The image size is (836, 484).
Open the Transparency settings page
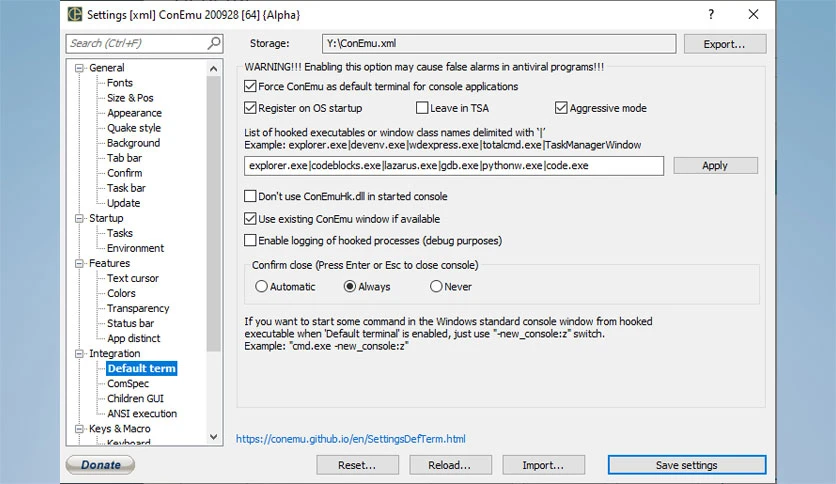138,308
